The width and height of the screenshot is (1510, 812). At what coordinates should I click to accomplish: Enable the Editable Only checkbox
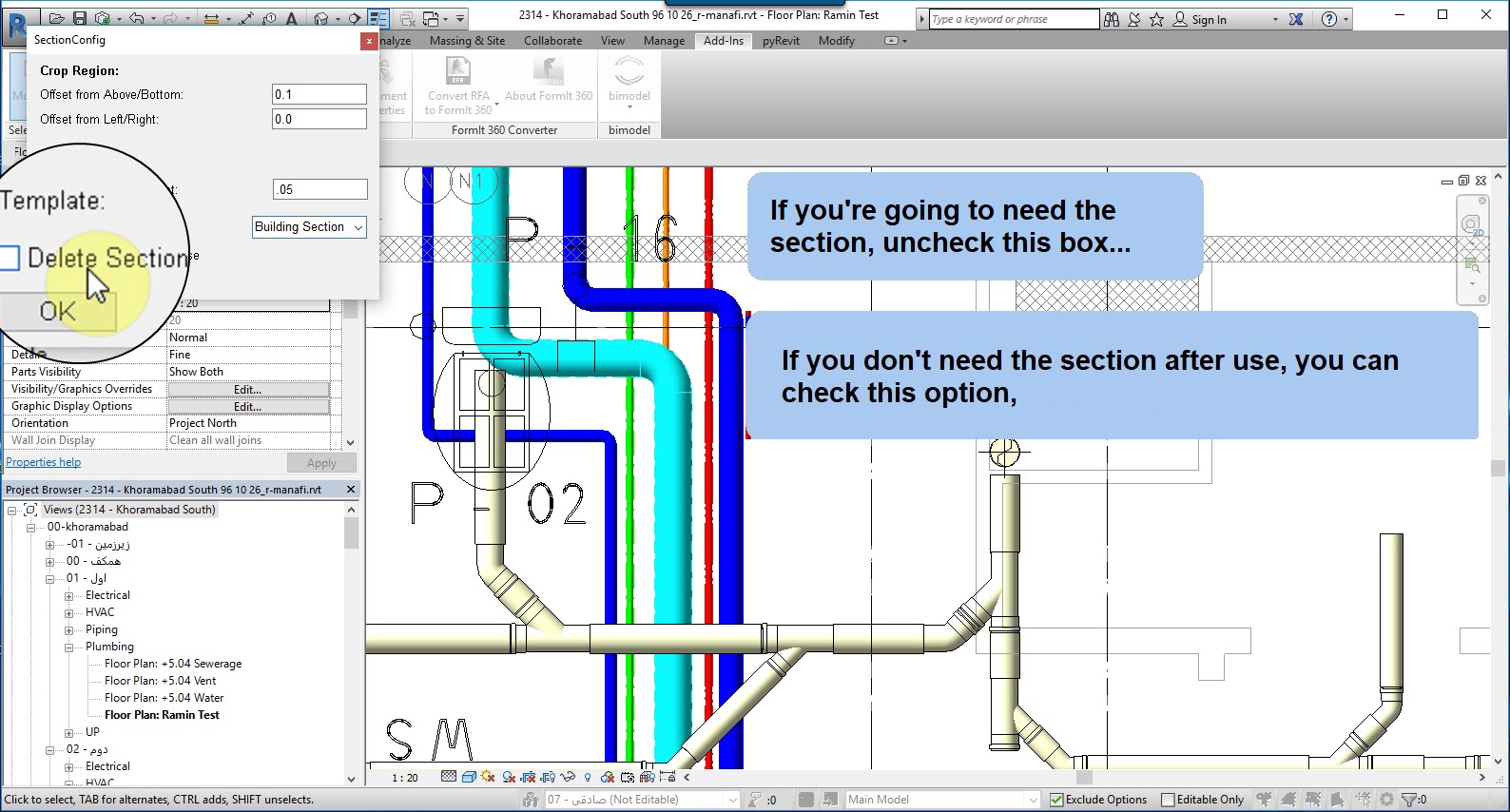[x=1169, y=800]
